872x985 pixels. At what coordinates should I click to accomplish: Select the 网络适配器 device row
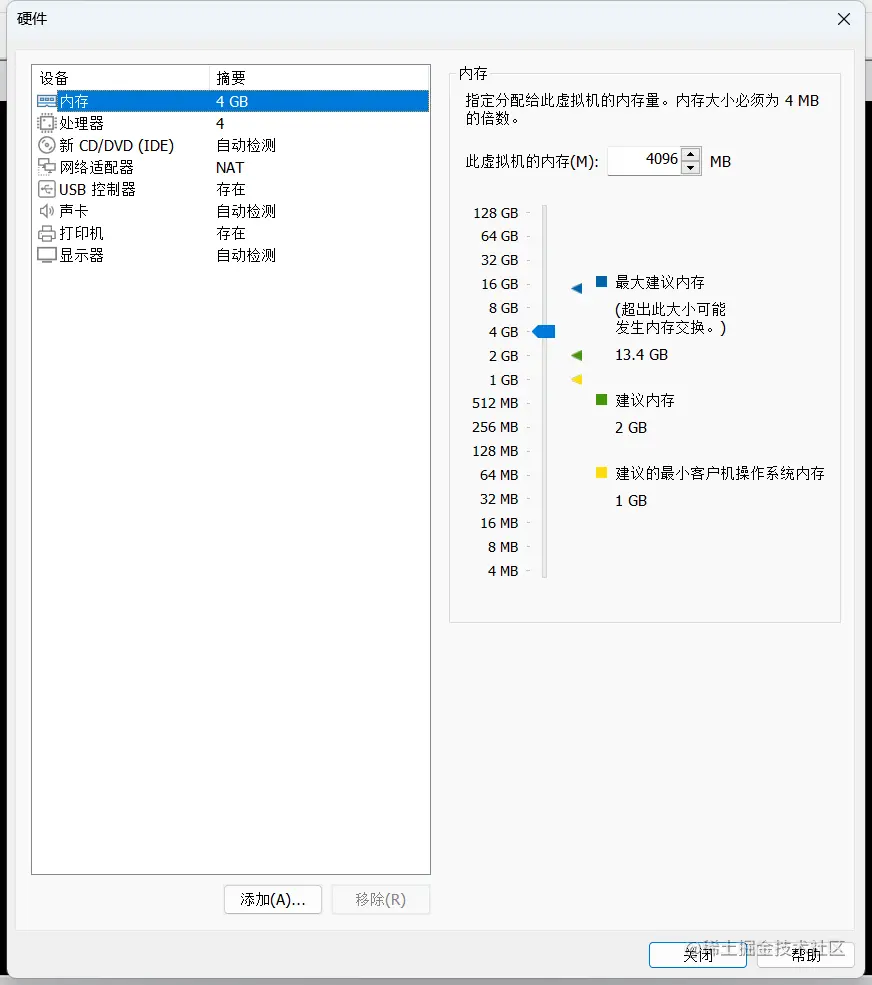coord(231,167)
